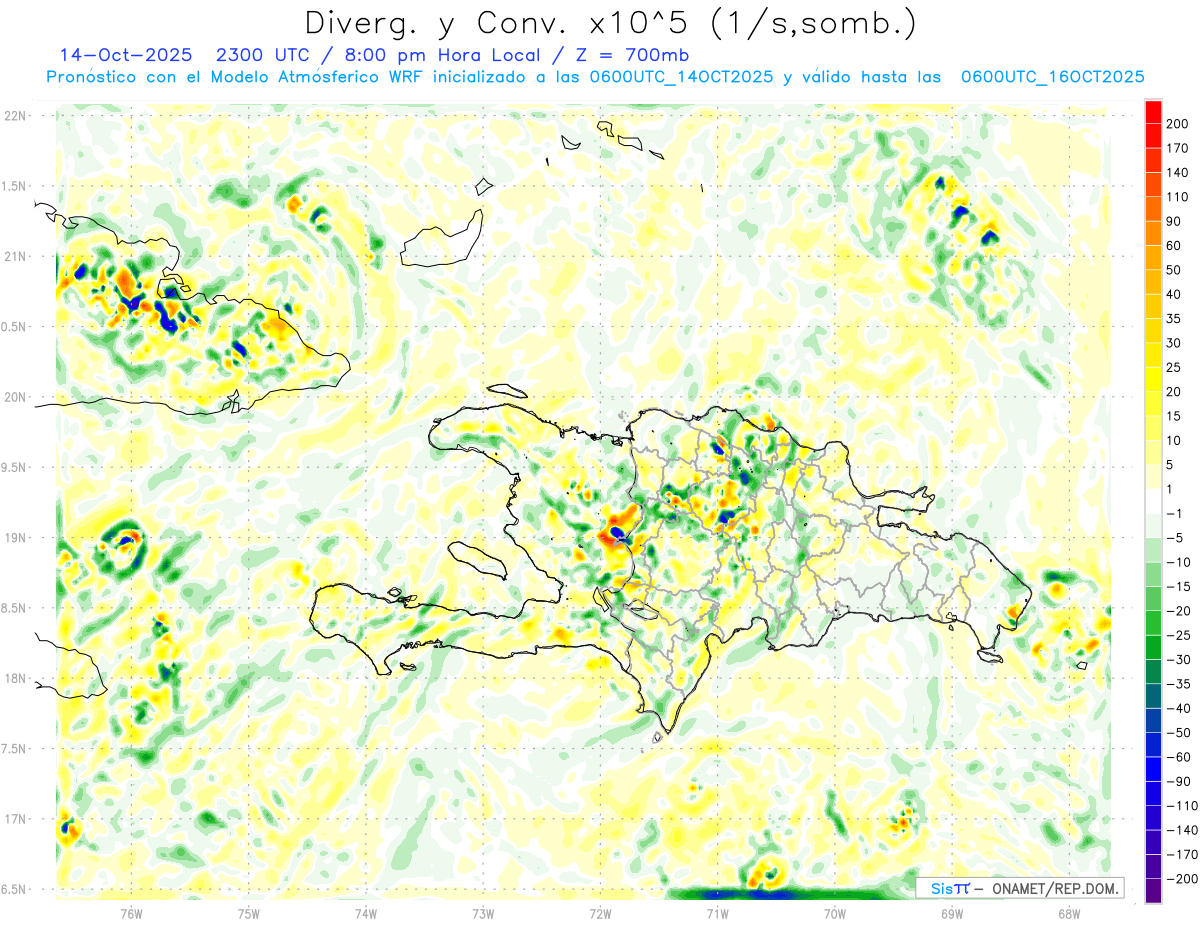Click the blue convergence core near 72W 19N

point(621,535)
